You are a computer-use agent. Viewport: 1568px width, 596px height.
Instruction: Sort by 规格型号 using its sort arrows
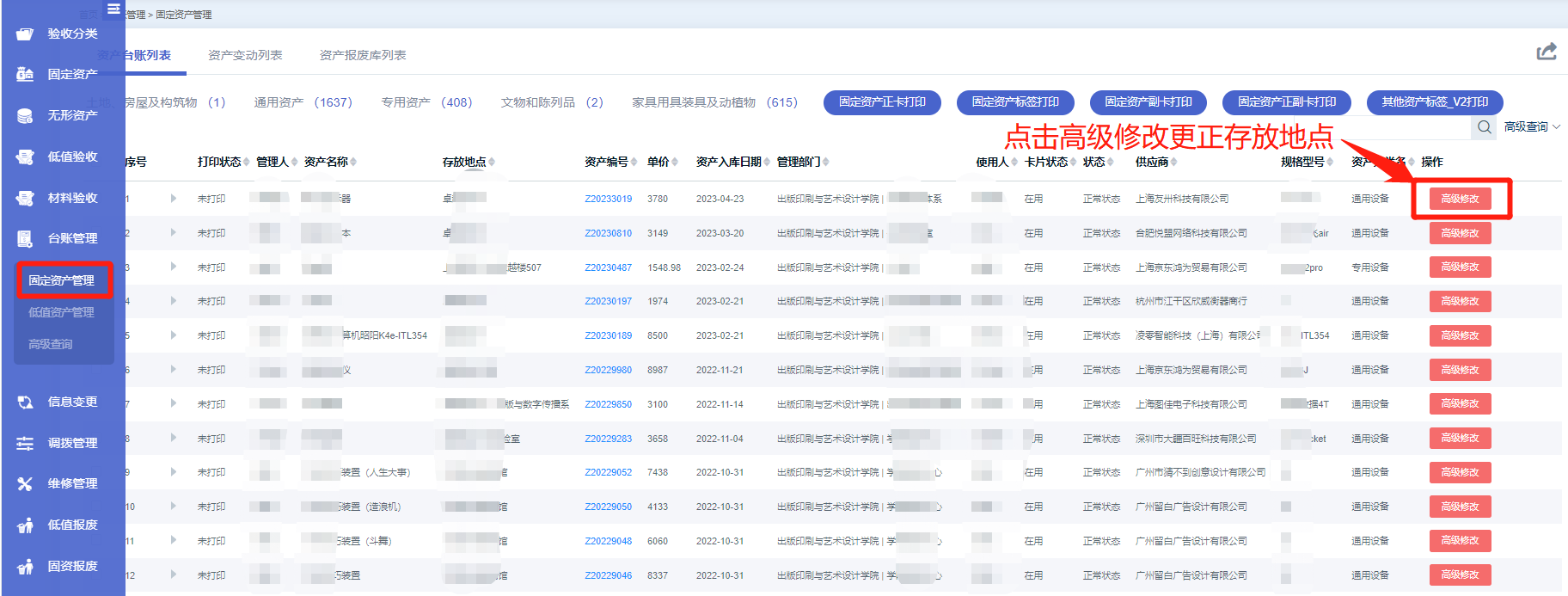point(1330,162)
